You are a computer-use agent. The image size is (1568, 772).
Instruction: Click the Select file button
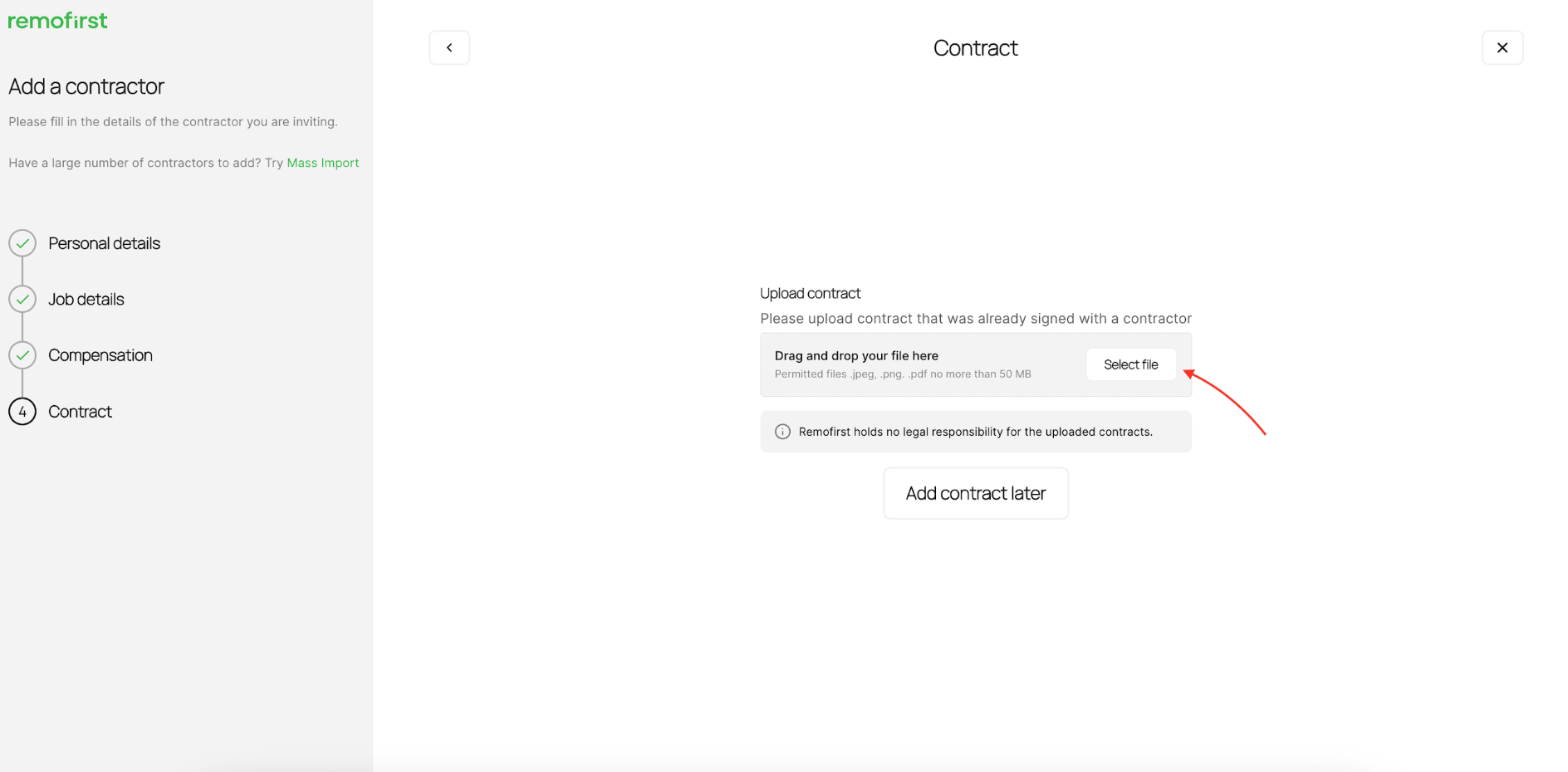[1131, 364]
